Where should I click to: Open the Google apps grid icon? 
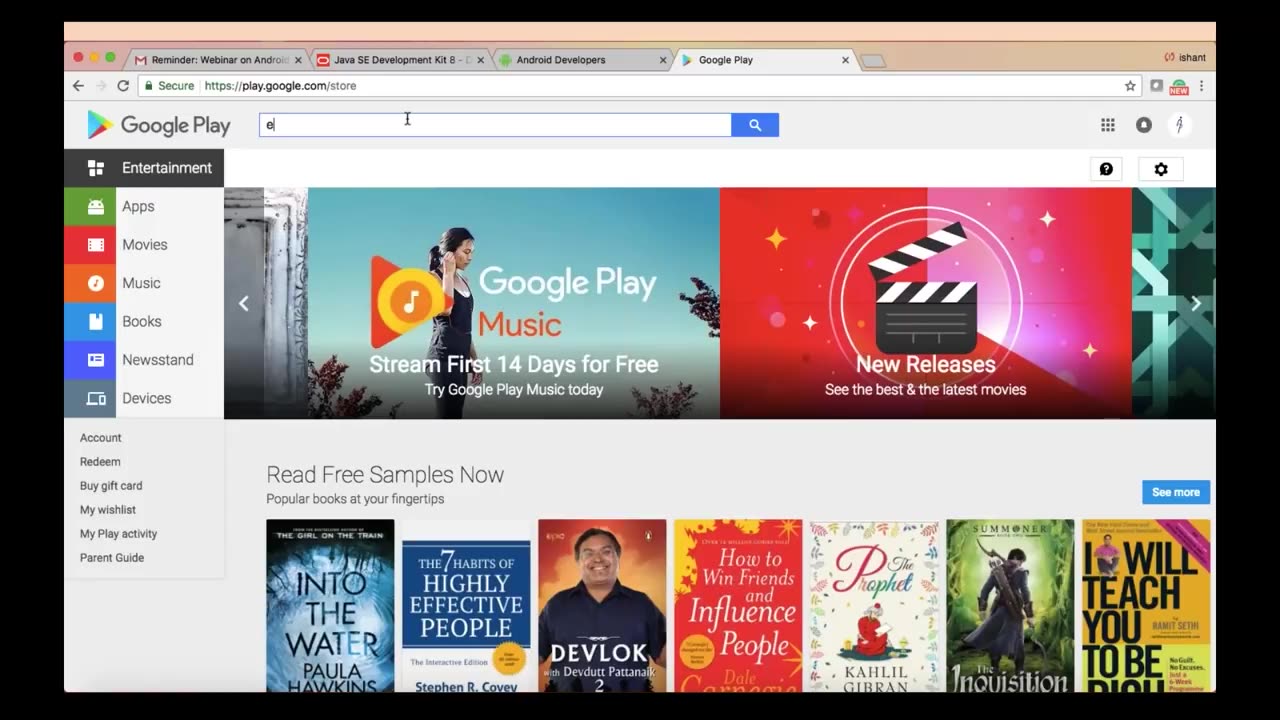click(x=1108, y=125)
